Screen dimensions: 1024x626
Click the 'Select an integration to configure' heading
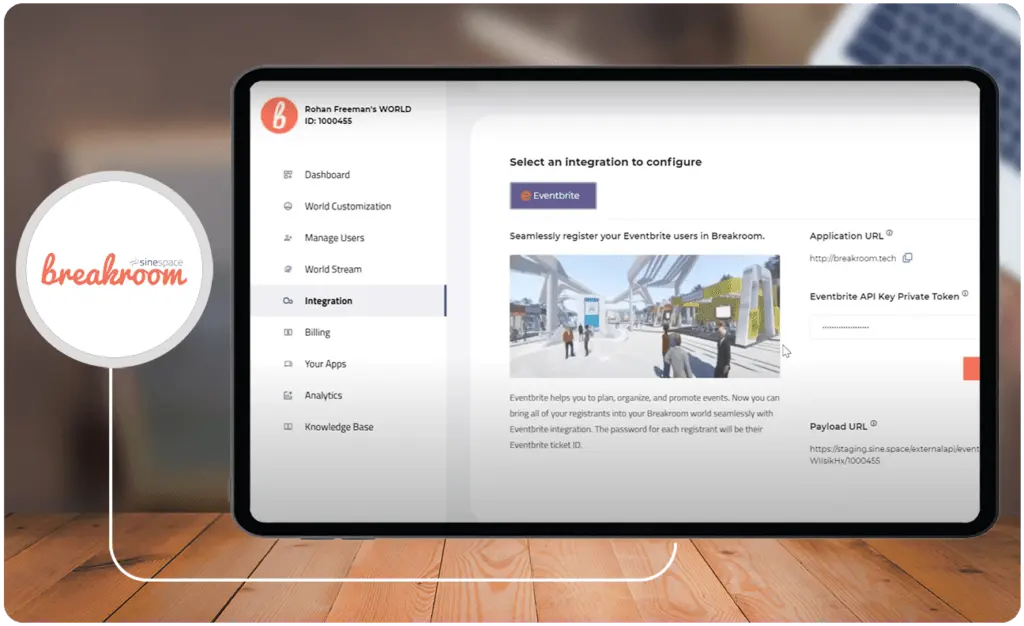click(x=605, y=162)
